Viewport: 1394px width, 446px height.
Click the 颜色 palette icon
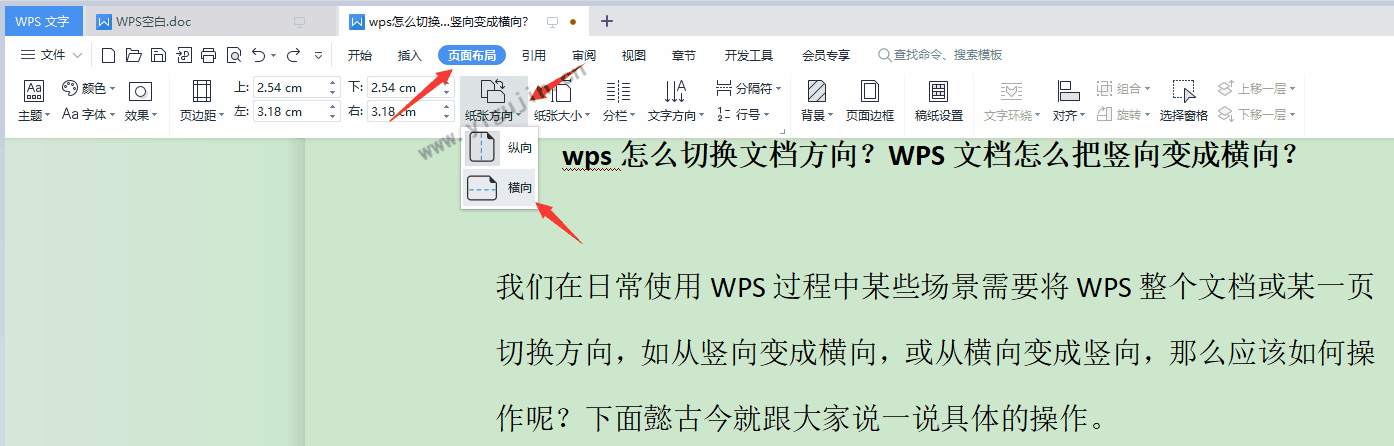tap(70, 89)
